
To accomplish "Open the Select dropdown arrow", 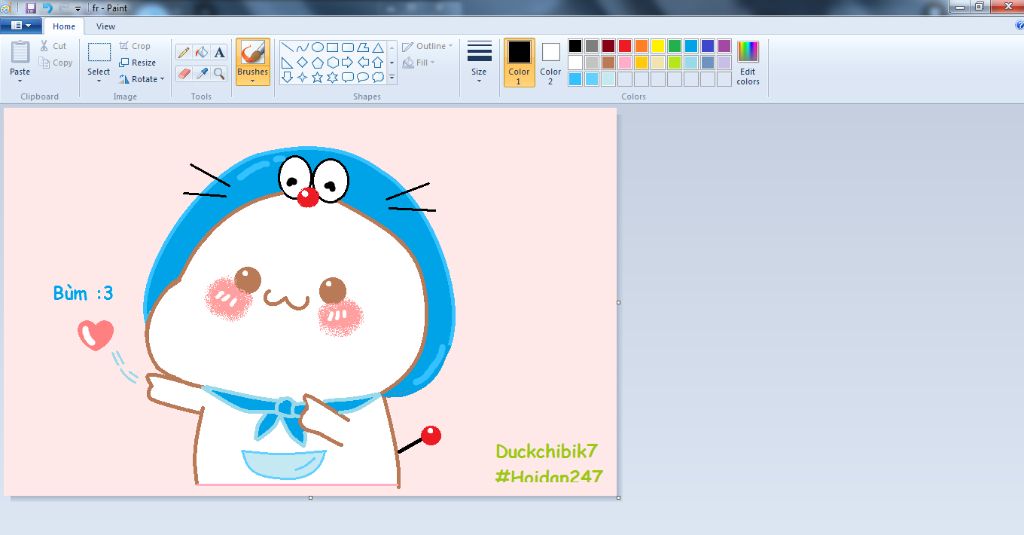I will click(99, 81).
